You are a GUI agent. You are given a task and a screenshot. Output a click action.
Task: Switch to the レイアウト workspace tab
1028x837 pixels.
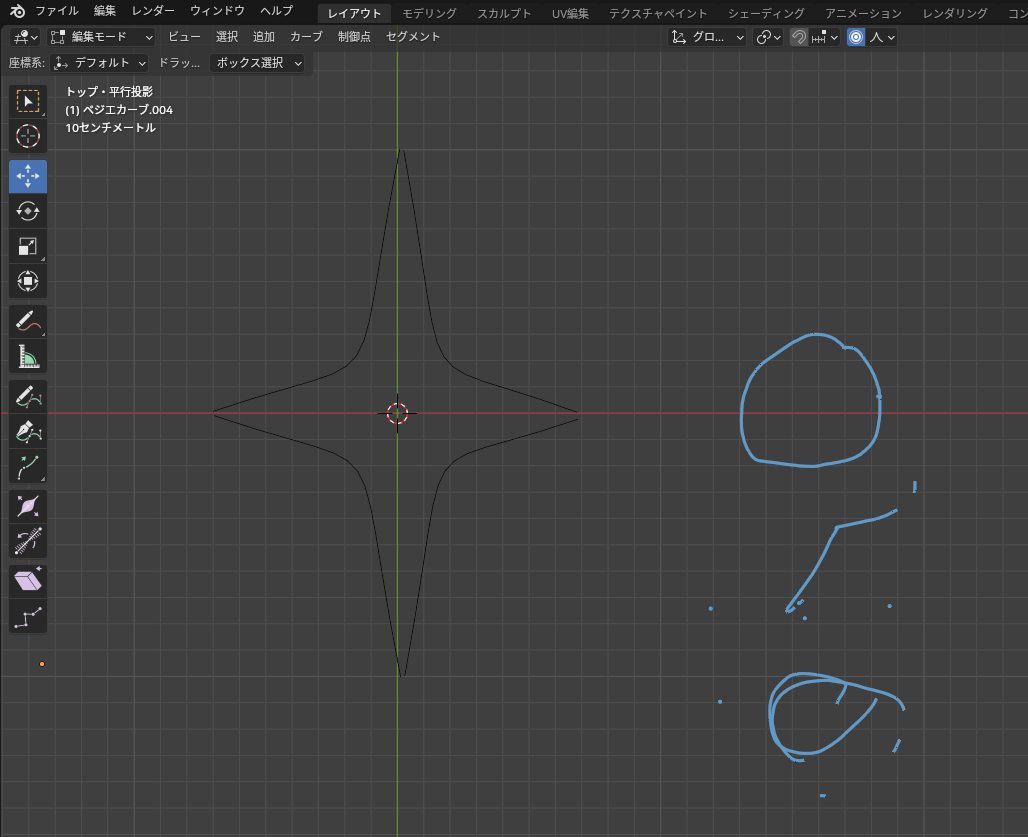354,14
